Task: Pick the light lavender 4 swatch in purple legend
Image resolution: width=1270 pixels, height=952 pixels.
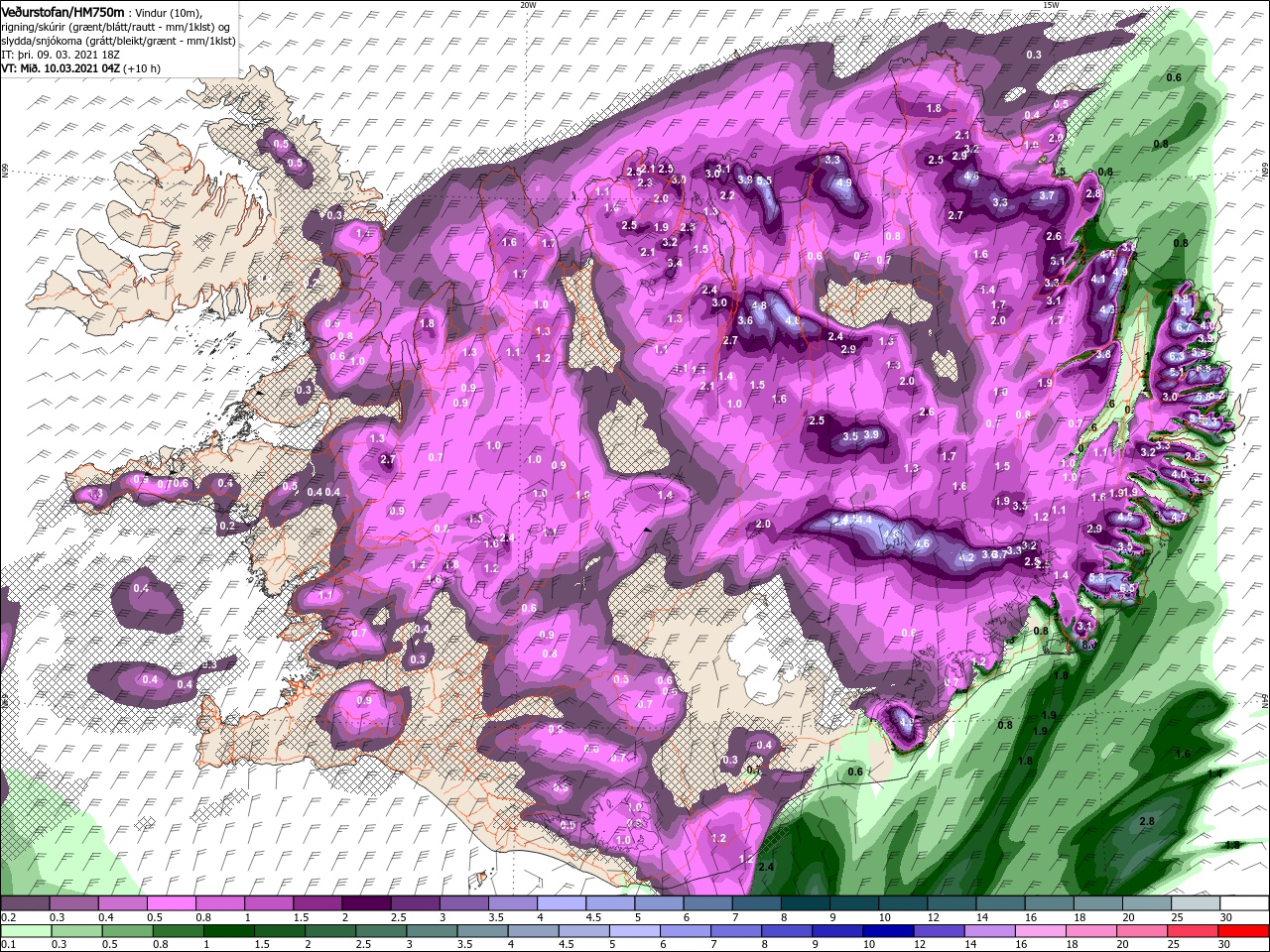Action: coord(562,903)
